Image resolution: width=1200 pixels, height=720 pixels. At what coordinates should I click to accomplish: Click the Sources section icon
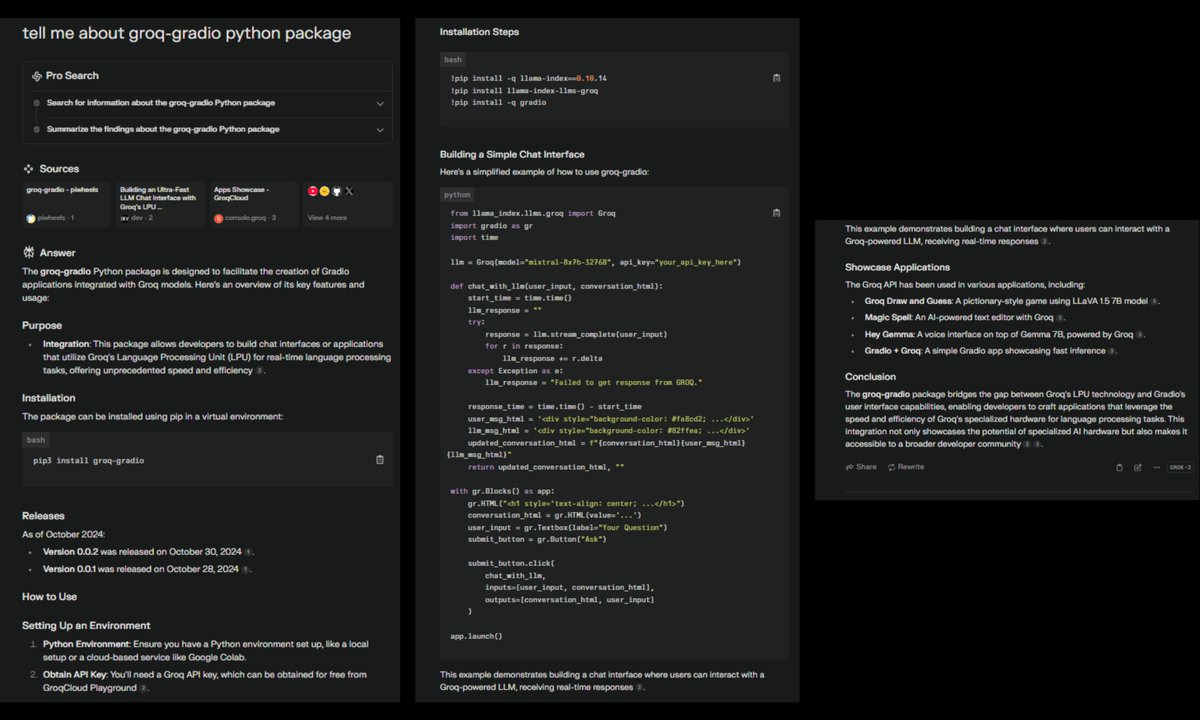point(28,169)
